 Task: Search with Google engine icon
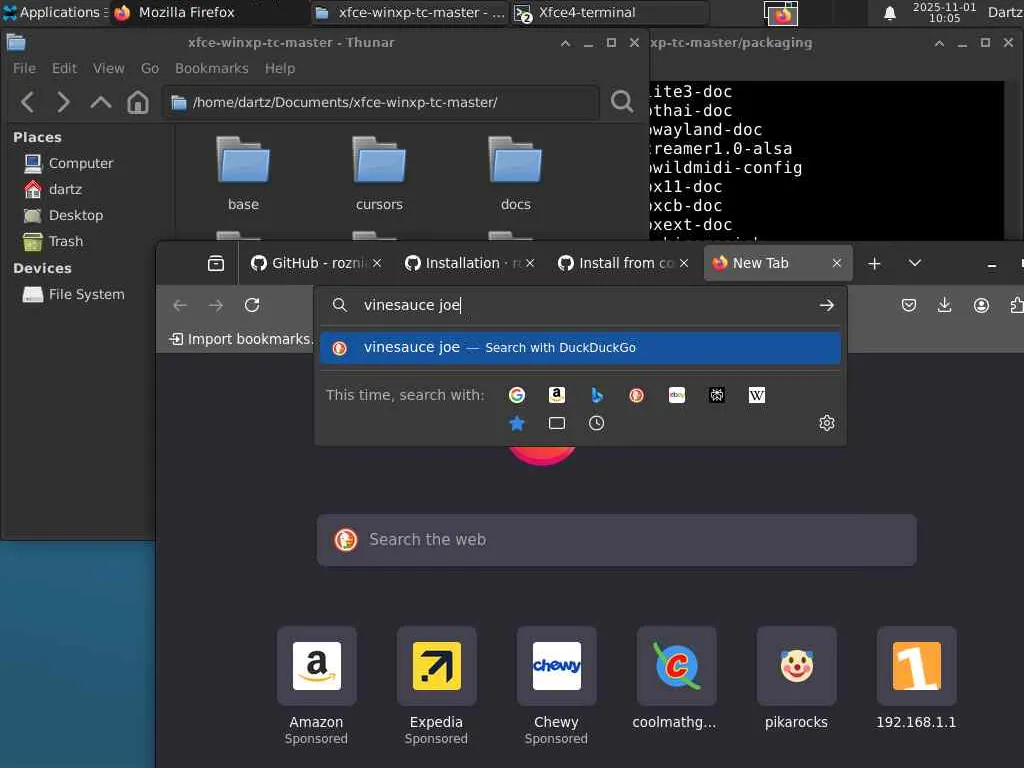point(517,395)
